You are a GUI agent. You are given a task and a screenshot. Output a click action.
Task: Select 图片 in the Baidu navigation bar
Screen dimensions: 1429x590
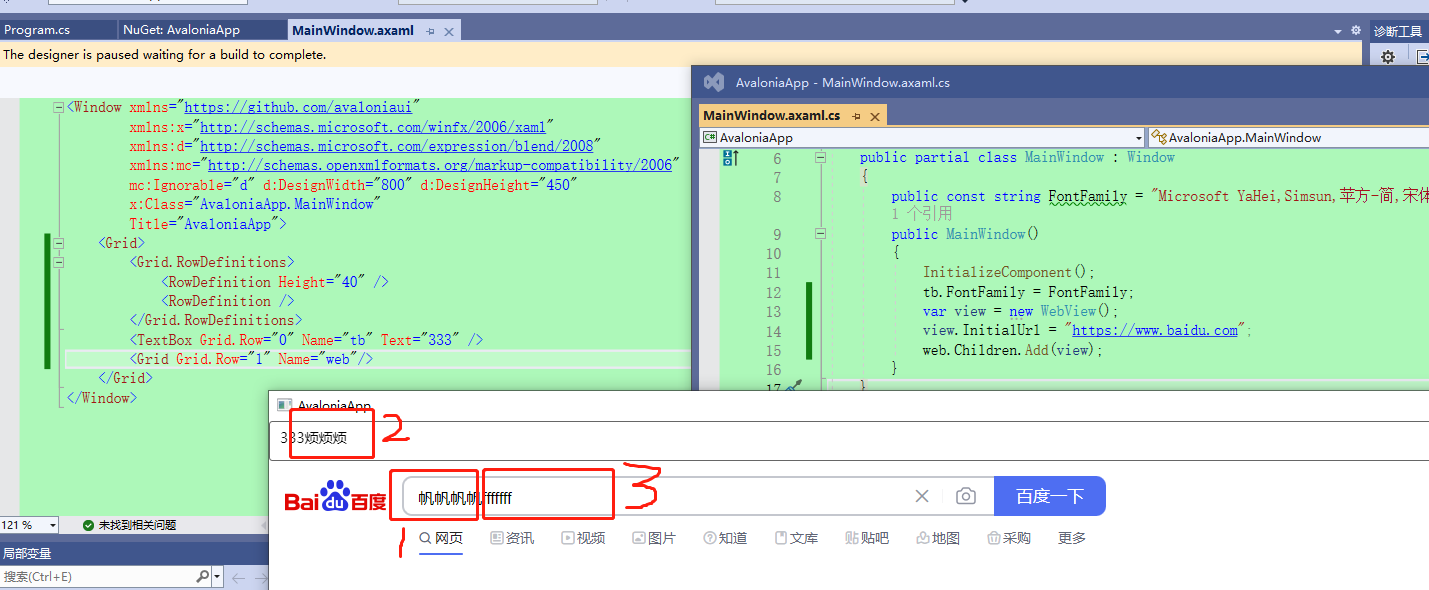point(654,537)
